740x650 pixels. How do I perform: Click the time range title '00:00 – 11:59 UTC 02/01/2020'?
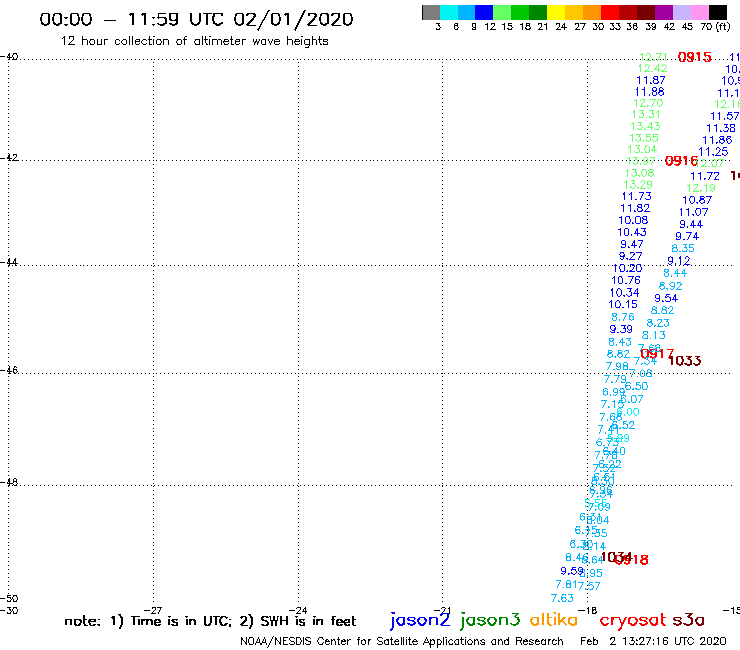[196, 19]
